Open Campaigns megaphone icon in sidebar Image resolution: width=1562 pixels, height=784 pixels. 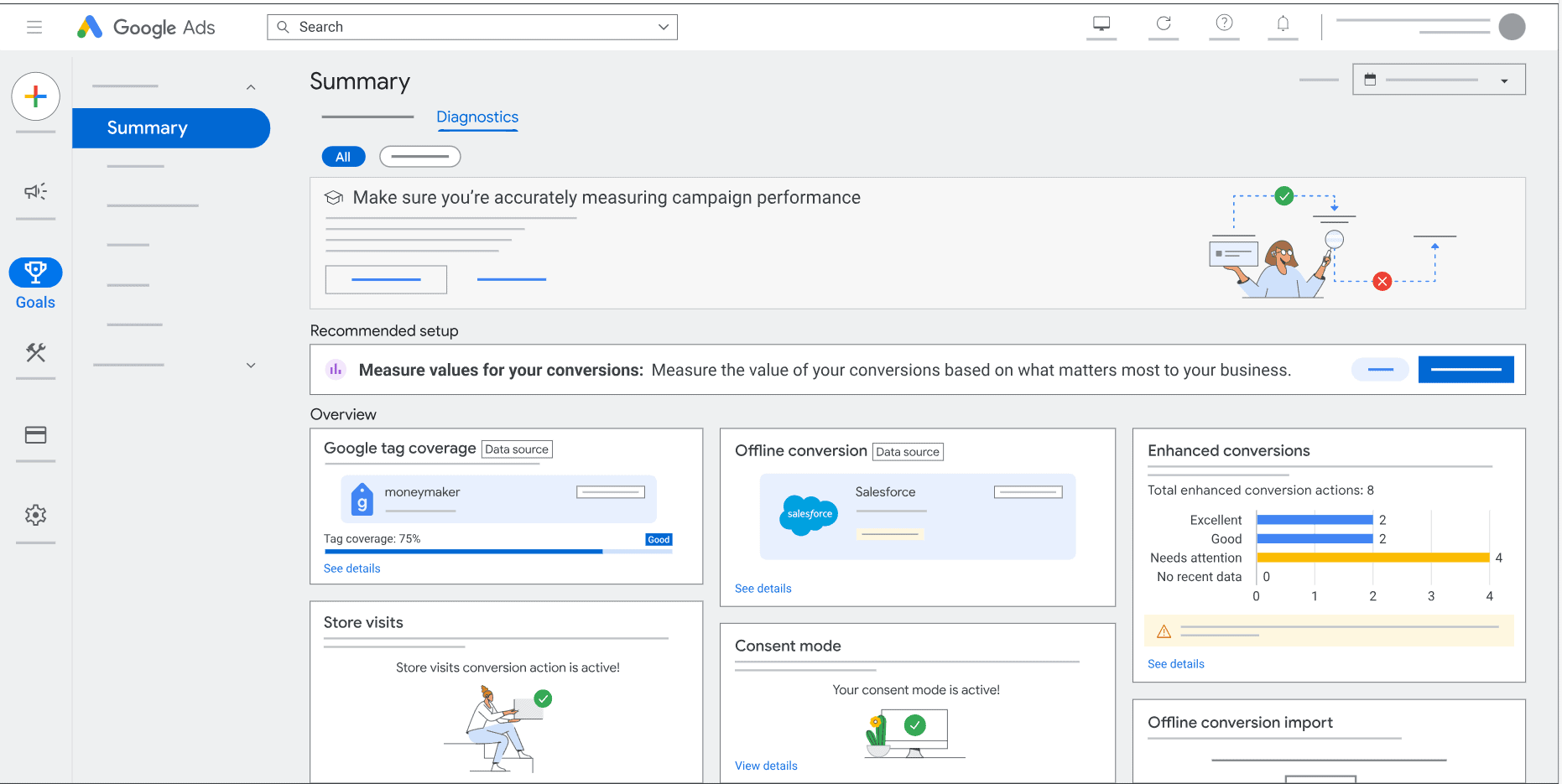click(x=35, y=191)
